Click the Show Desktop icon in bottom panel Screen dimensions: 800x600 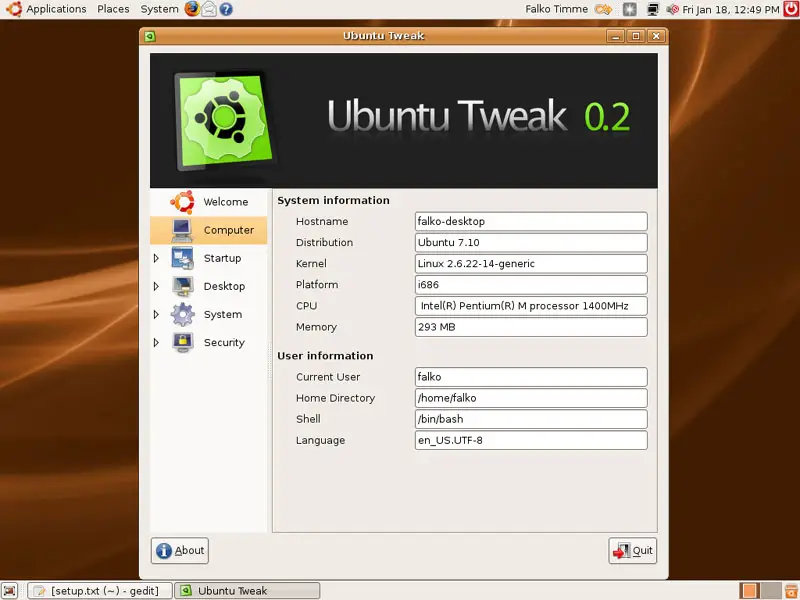click(x=9, y=591)
